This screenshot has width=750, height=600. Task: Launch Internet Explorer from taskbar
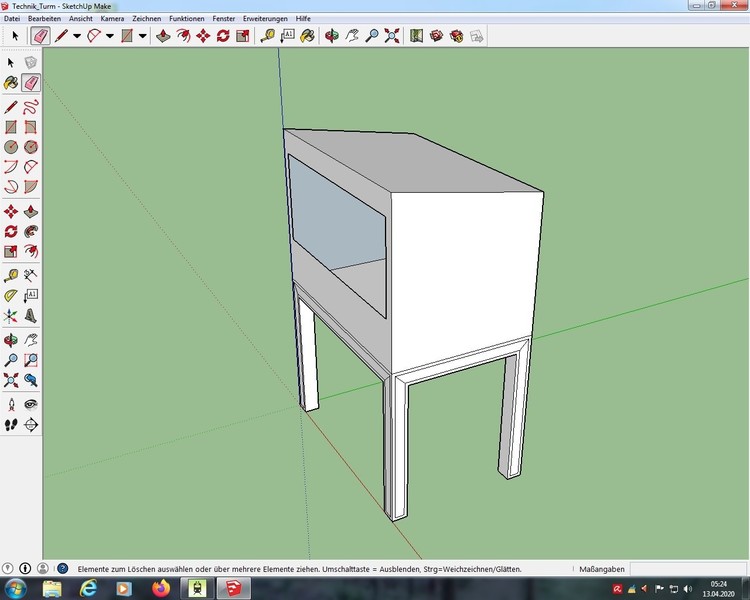pos(88,589)
